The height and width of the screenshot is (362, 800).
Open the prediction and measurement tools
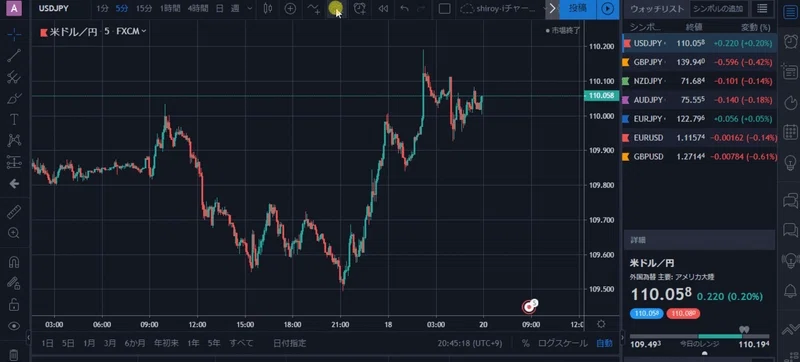click(14, 162)
